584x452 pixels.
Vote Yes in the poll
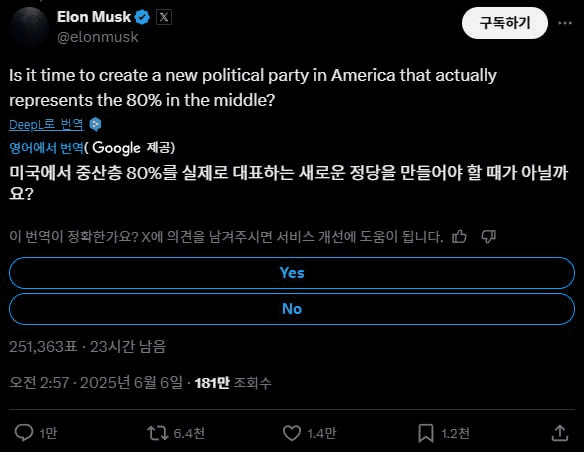point(292,273)
